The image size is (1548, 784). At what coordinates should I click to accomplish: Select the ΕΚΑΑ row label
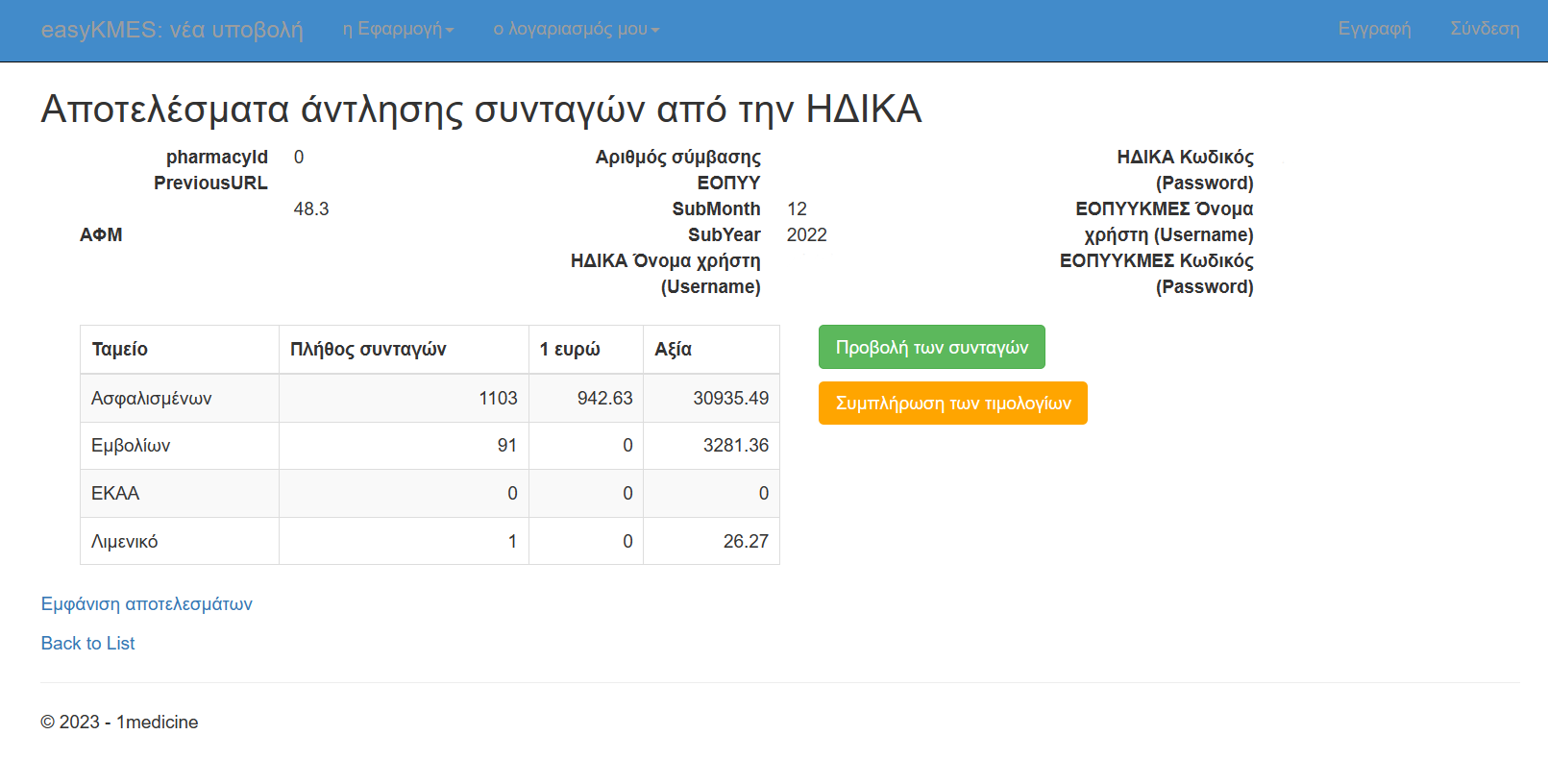pyautogui.click(x=115, y=493)
